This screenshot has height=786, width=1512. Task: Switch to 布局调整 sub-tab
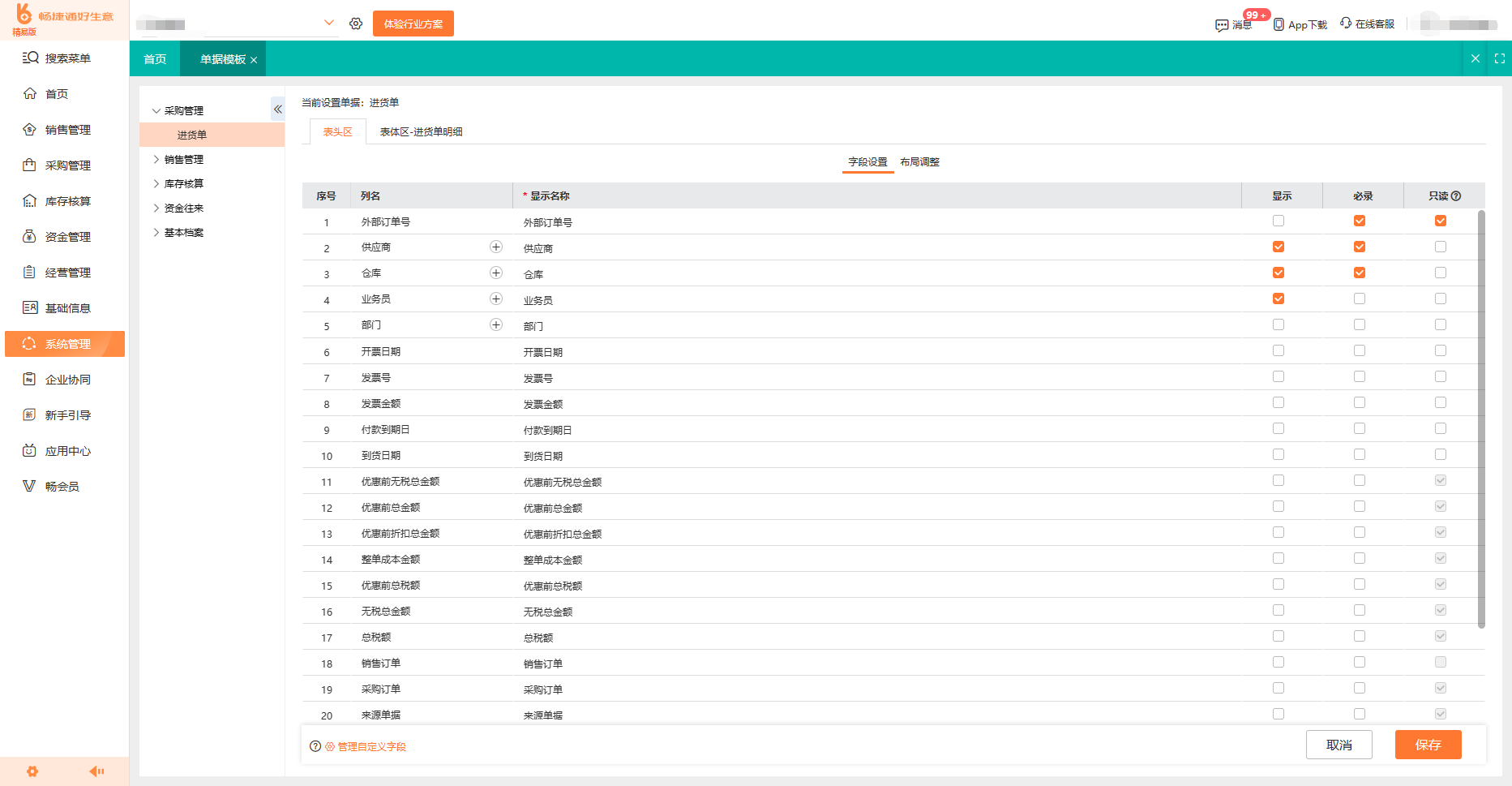click(x=919, y=162)
